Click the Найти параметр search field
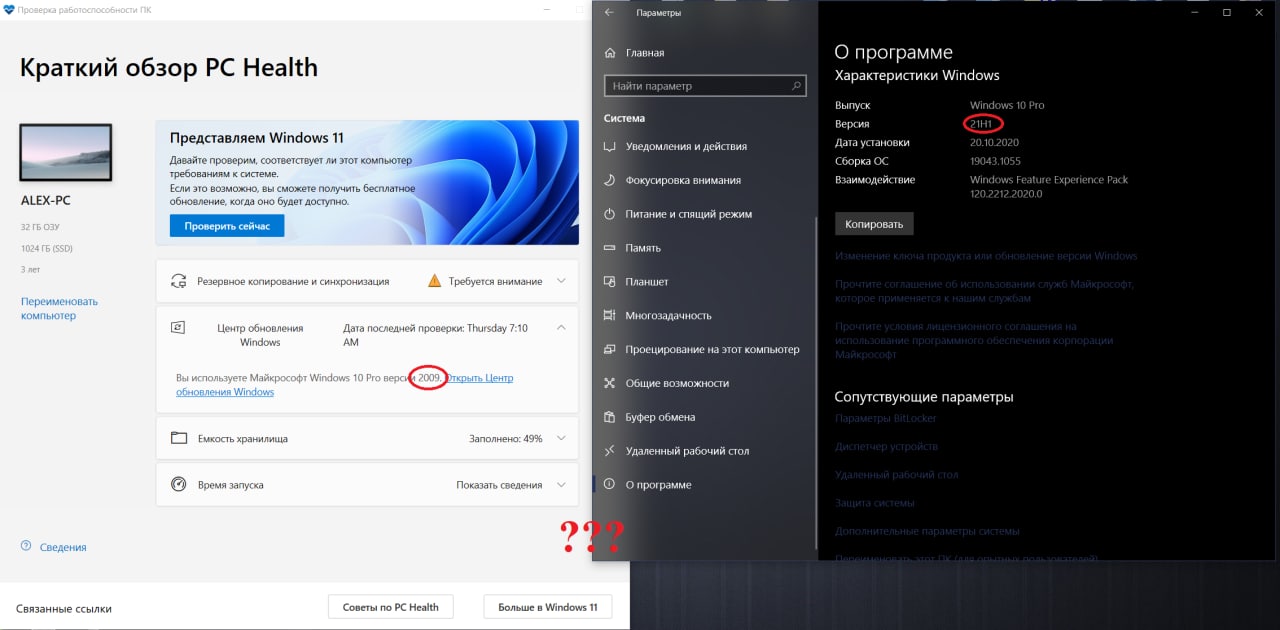1280x630 pixels. click(x=705, y=86)
